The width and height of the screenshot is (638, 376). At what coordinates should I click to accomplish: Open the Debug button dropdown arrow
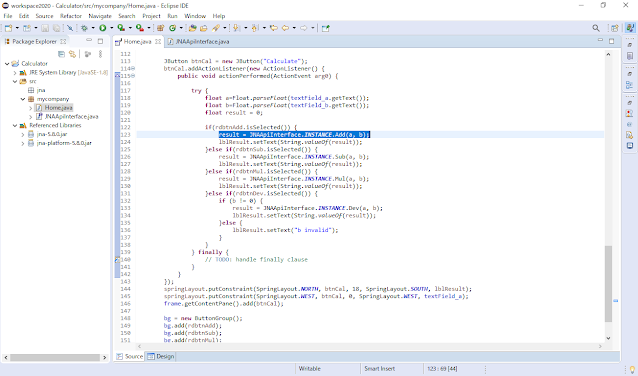[93, 28]
